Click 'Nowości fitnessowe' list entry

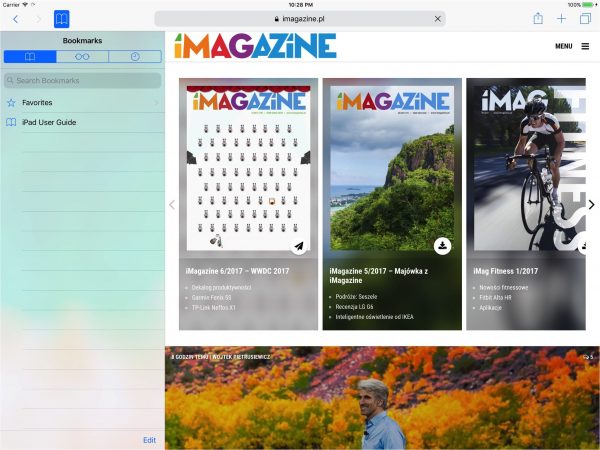pos(504,287)
